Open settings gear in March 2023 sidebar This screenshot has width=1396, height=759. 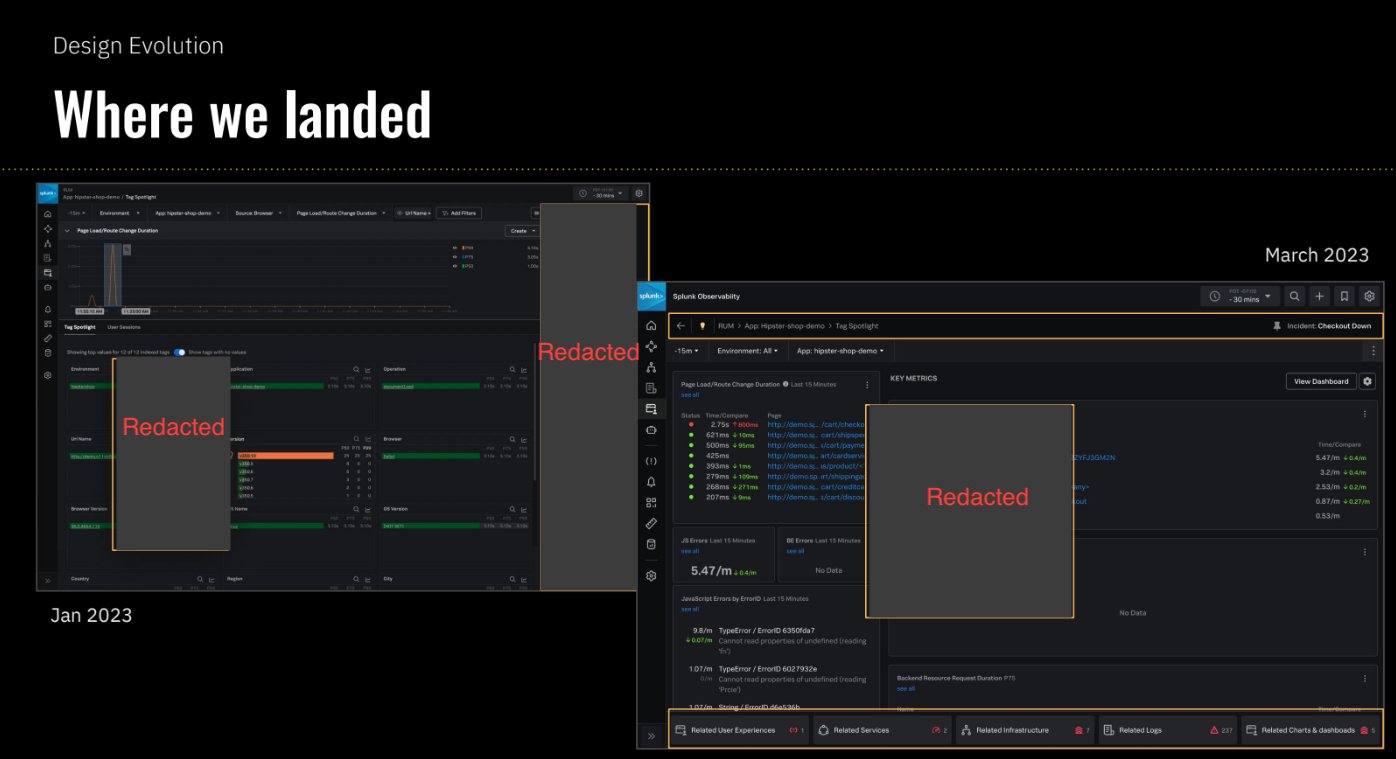point(651,576)
